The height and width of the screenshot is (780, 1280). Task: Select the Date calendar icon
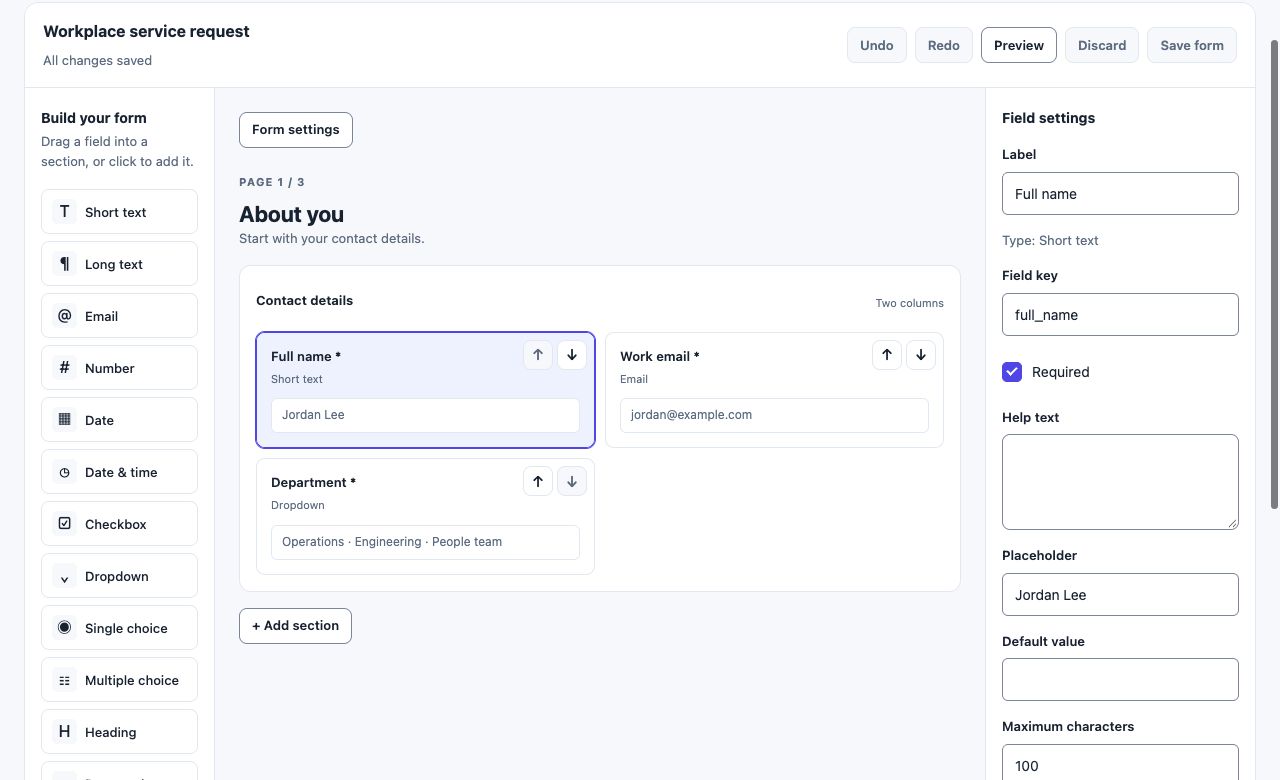click(64, 420)
